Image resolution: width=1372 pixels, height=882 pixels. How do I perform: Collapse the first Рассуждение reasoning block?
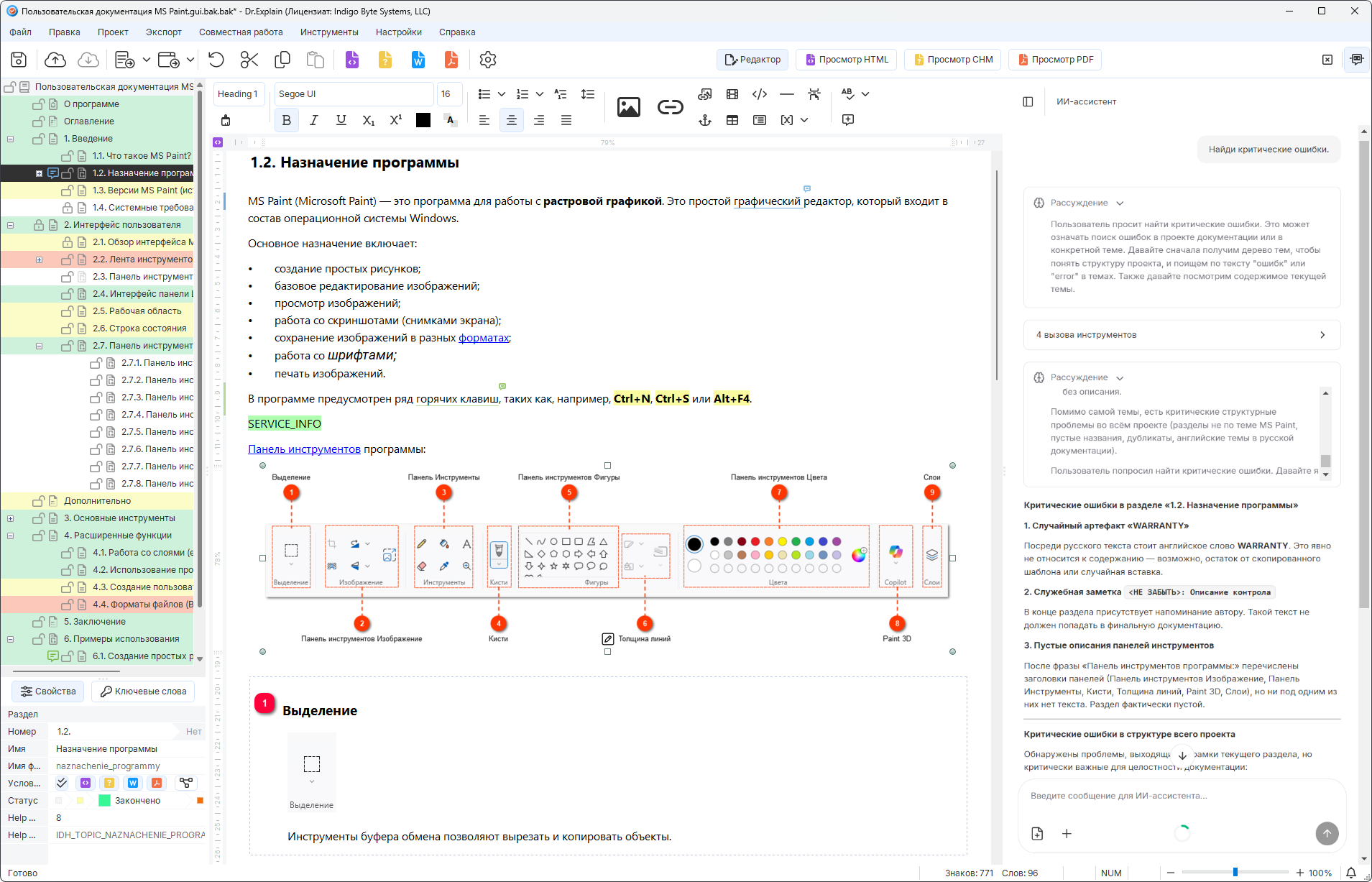(x=1120, y=203)
